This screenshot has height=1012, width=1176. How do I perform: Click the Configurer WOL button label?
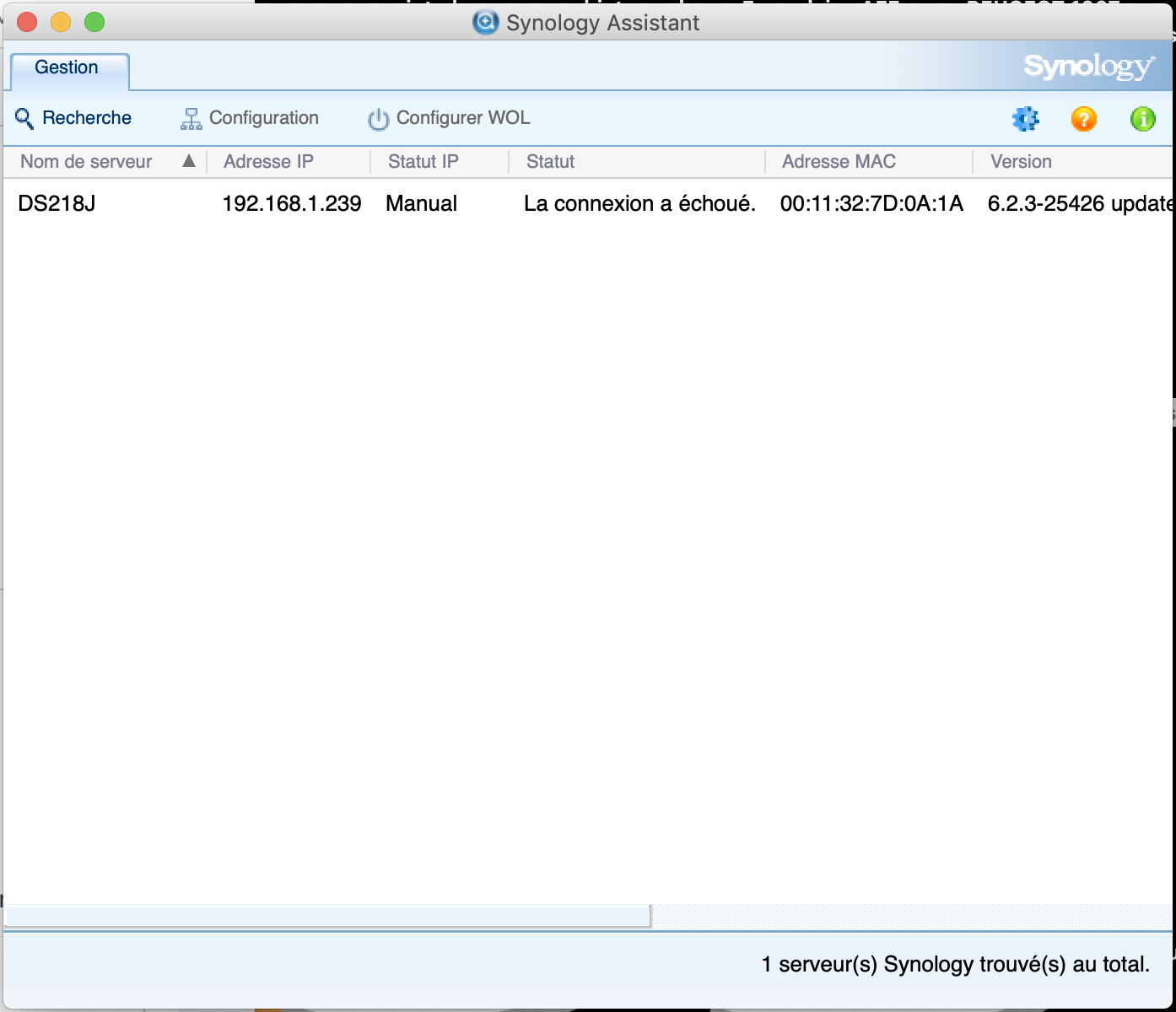tap(463, 118)
